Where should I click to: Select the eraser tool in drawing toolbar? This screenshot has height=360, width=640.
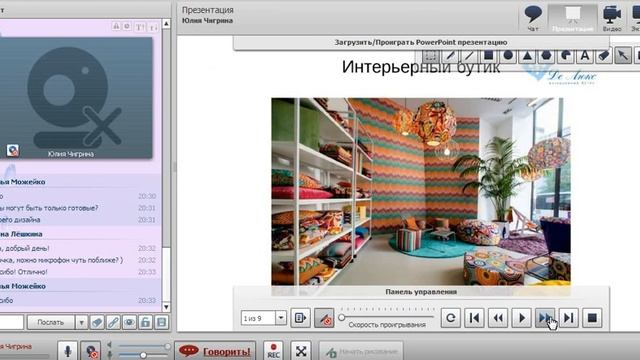(604, 56)
